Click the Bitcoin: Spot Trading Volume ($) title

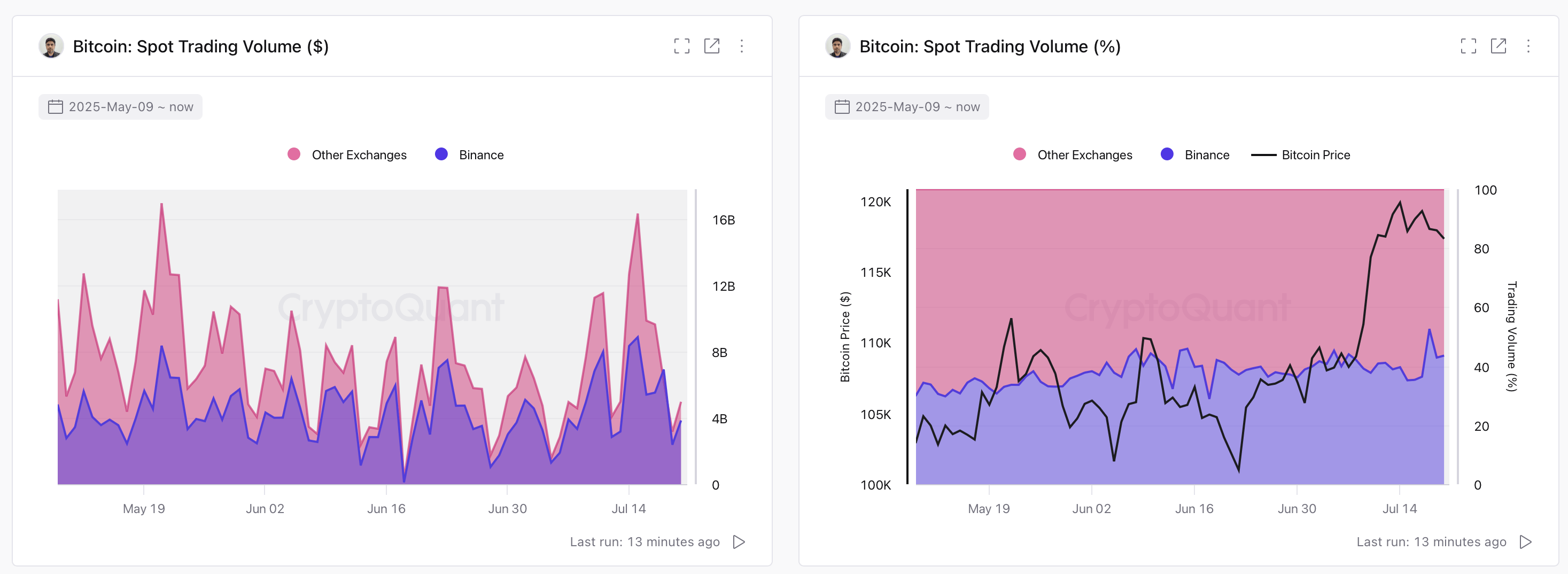[200, 47]
